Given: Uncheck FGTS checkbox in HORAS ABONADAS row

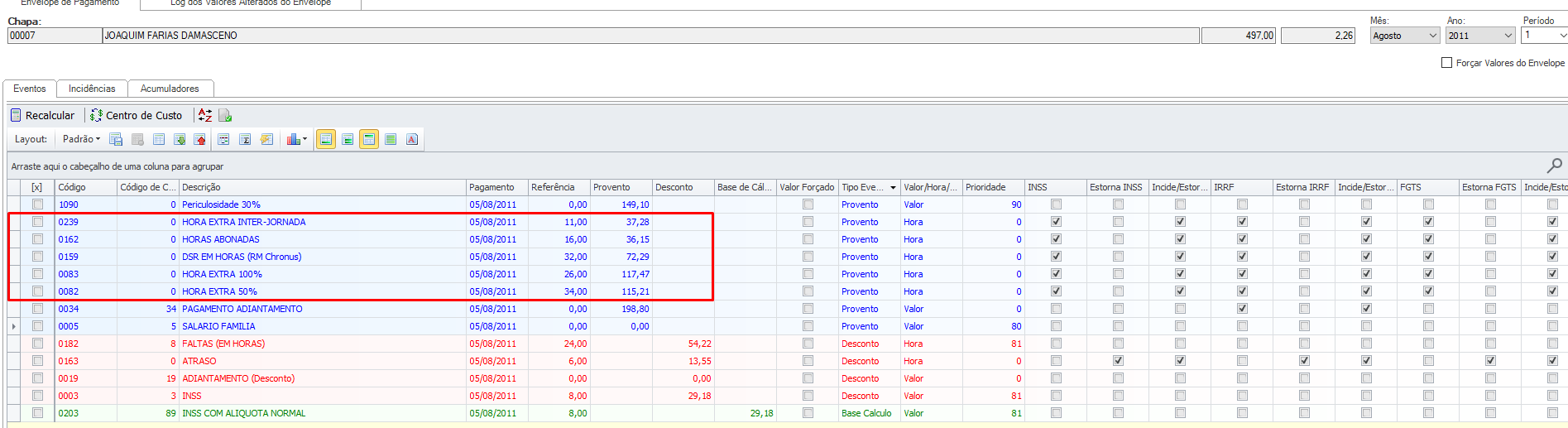Looking at the screenshot, I should tap(1428, 239).
